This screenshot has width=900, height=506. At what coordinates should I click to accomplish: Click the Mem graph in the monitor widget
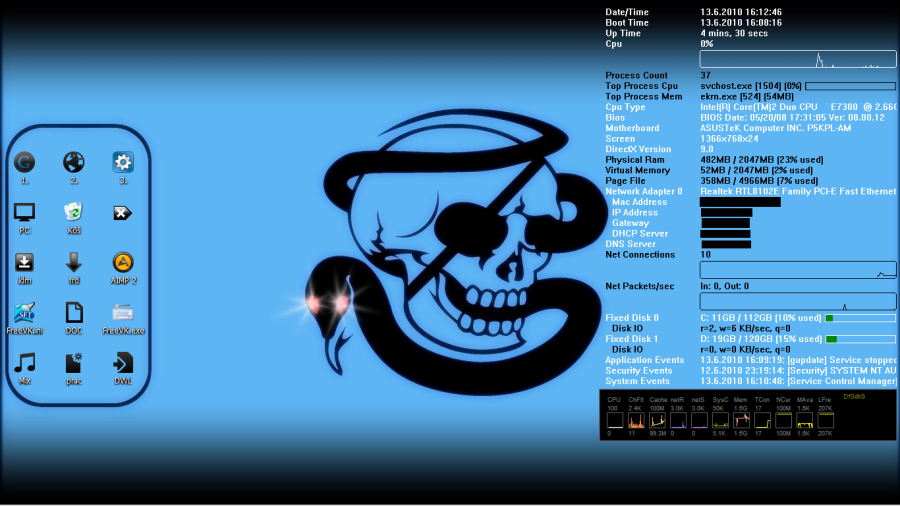(x=741, y=421)
